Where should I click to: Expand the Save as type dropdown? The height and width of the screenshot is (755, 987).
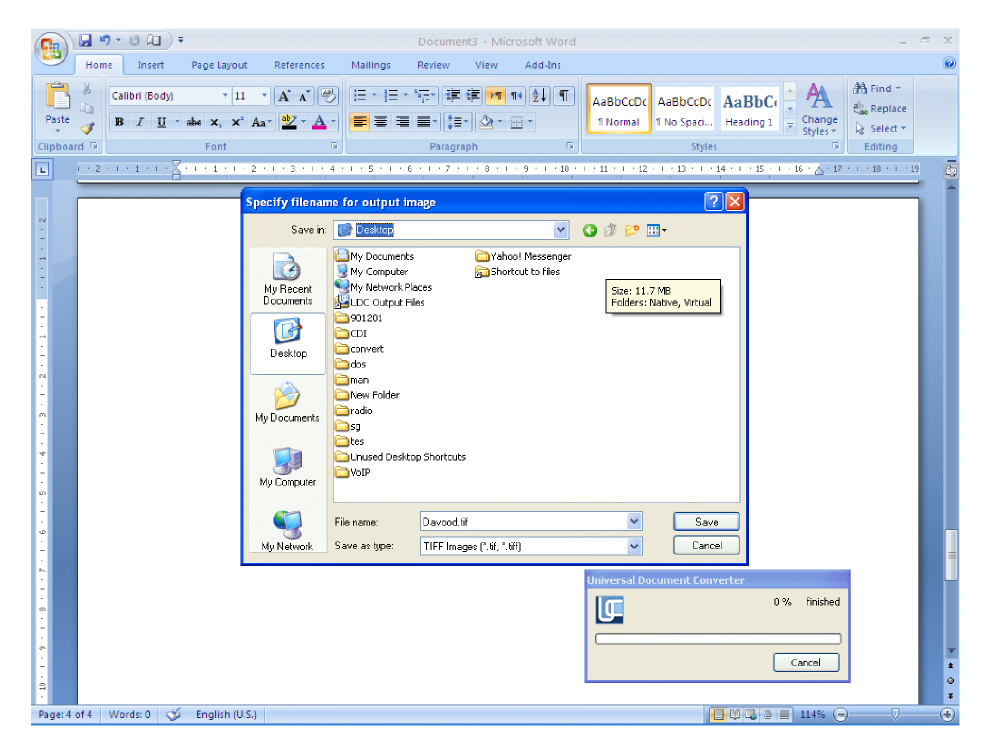[x=634, y=546]
